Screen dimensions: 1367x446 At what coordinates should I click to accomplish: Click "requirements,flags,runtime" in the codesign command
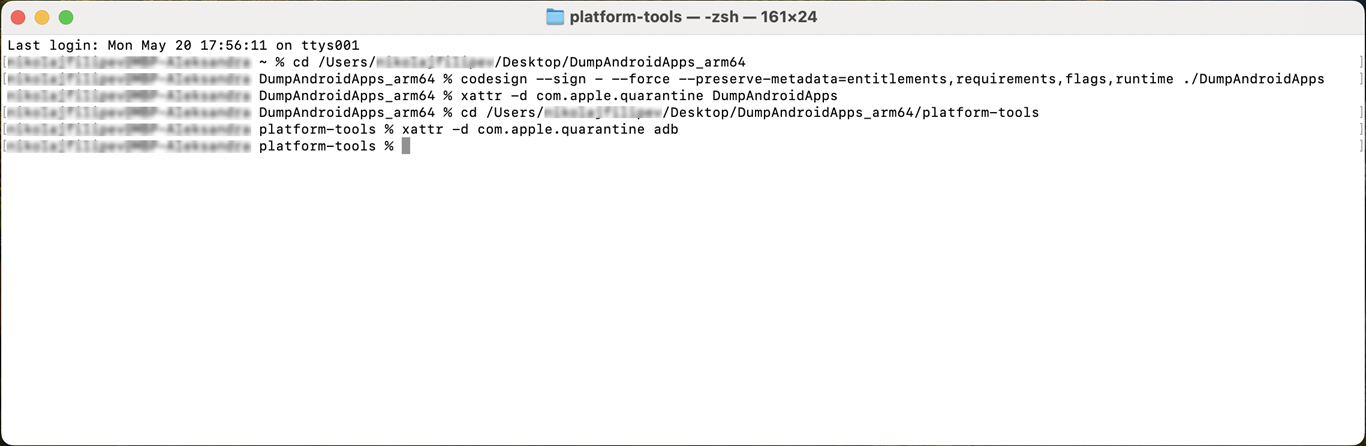[1061, 79]
